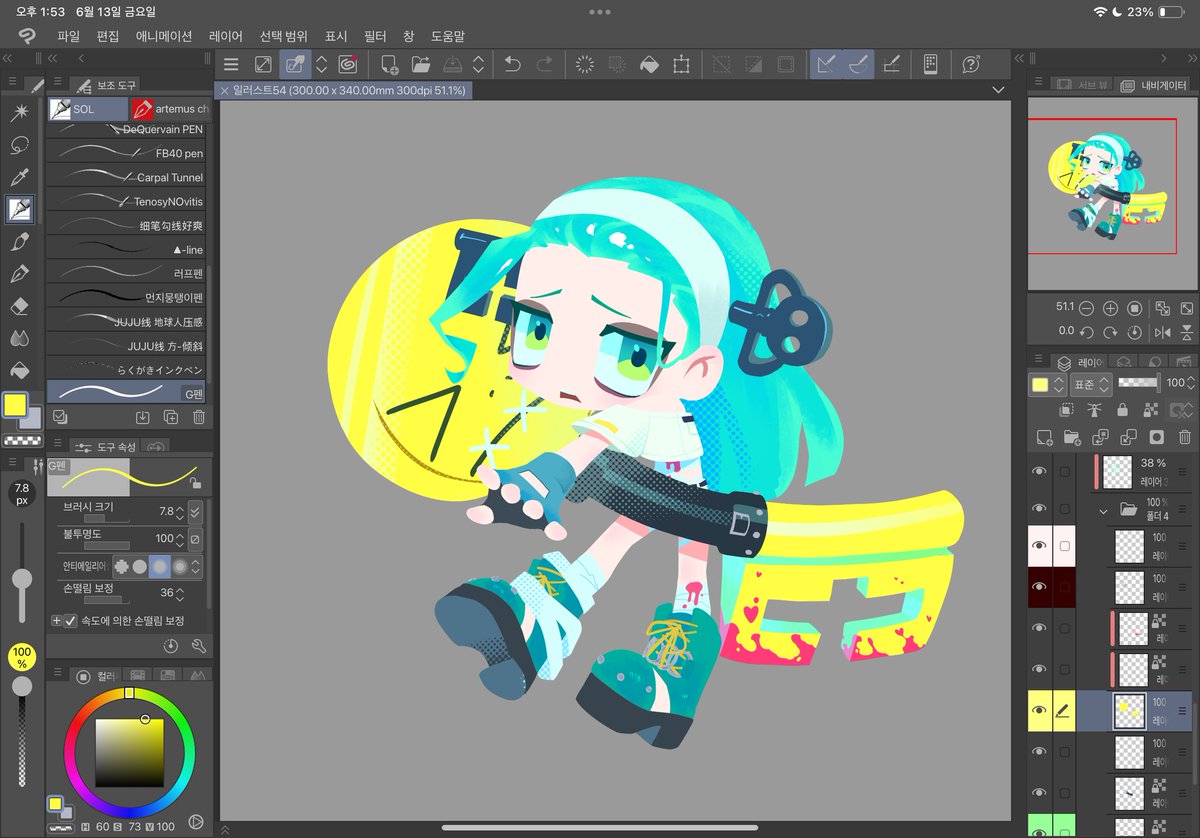The width and height of the screenshot is (1200, 838).
Task: Hide the 38% layer with eye icon
Action: (1039, 471)
